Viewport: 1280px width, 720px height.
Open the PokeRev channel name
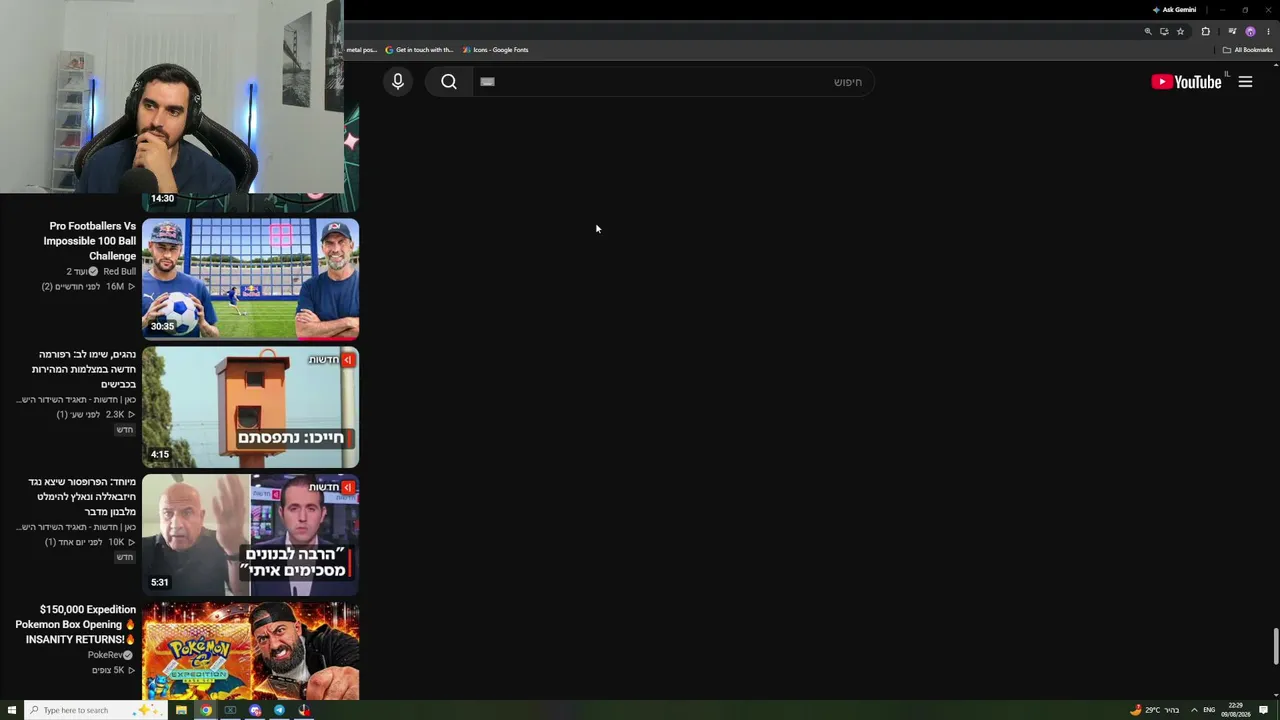pyautogui.click(x=105, y=655)
